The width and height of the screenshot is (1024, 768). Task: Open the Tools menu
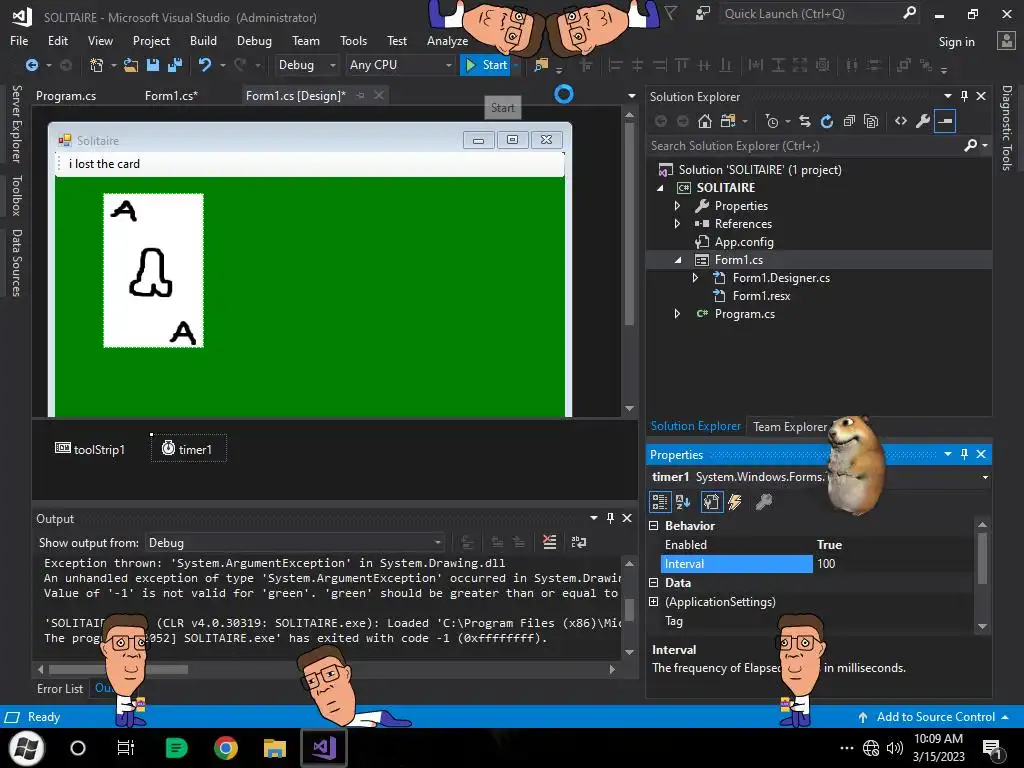pos(353,40)
